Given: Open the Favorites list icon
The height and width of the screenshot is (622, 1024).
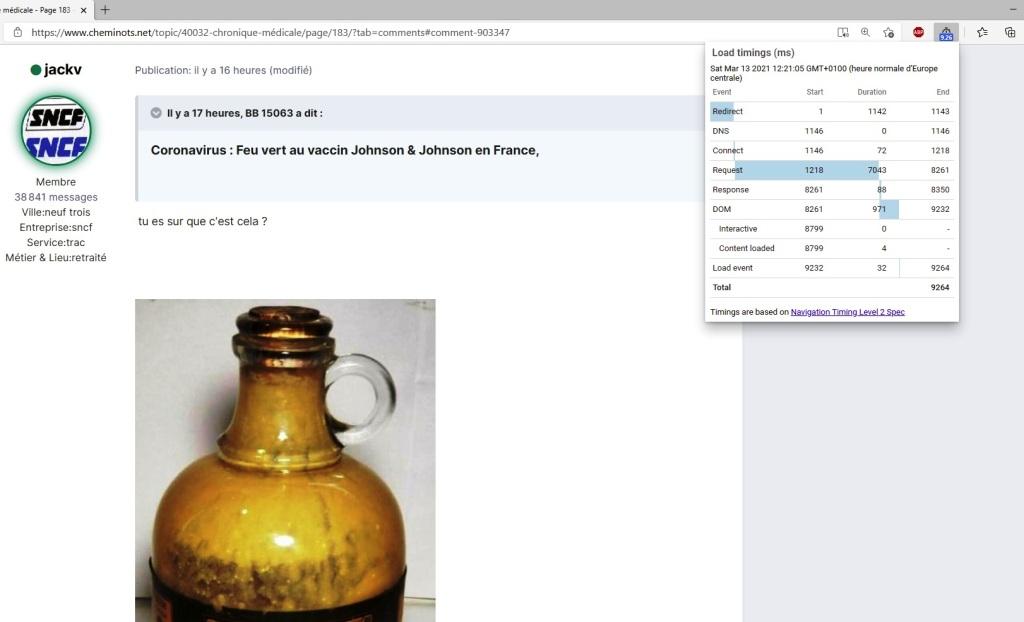Looking at the screenshot, I should click(982, 32).
